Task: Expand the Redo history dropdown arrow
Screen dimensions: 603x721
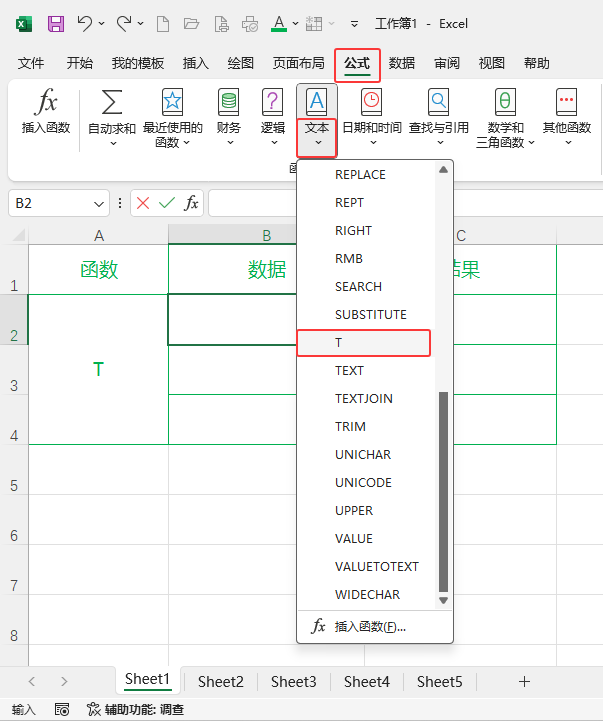Action: [141, 23]
